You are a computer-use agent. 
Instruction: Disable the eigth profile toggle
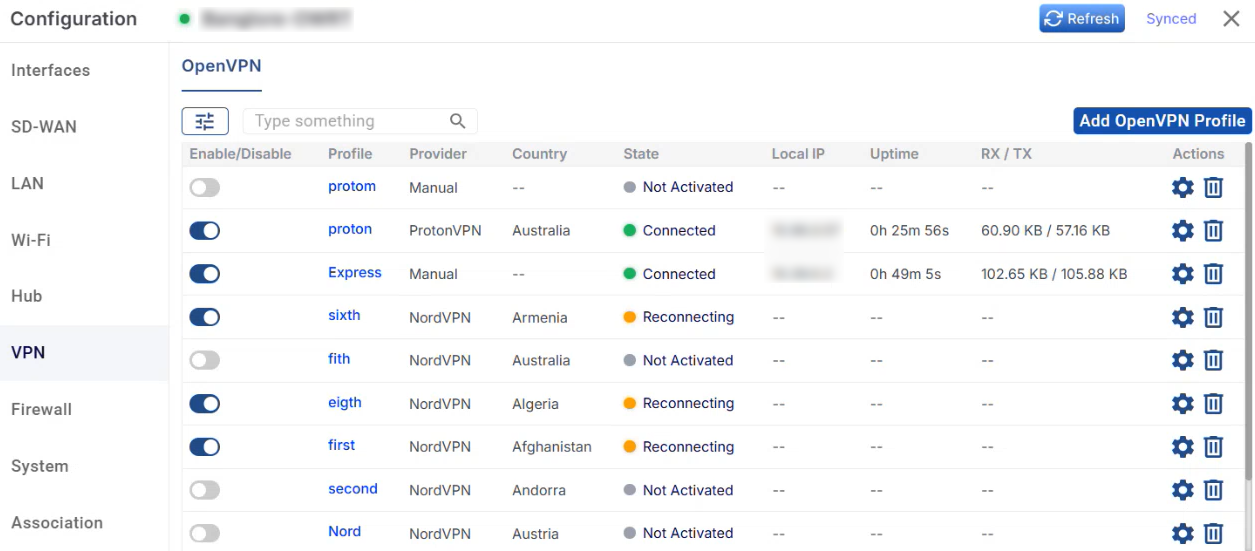(205, 404)
